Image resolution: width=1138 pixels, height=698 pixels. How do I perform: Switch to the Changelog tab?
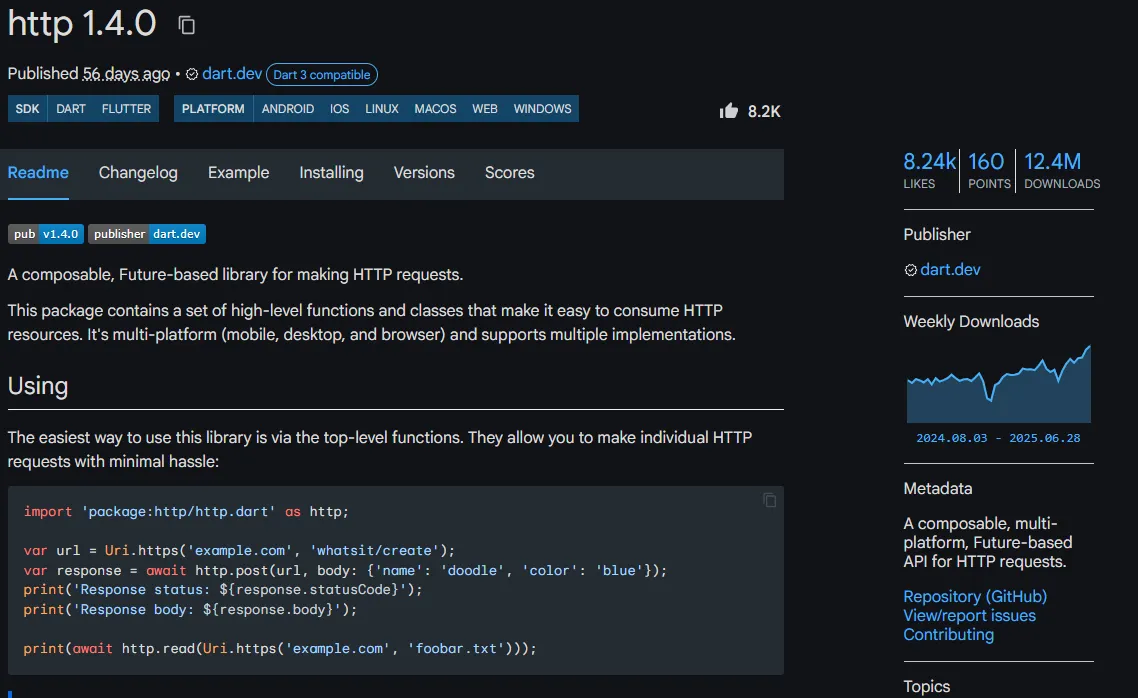(138, 173)
